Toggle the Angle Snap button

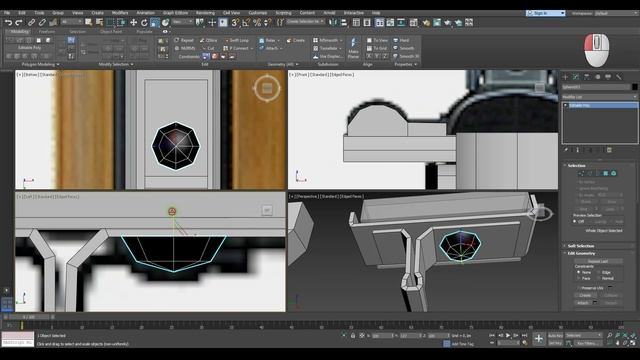[246, 23]
